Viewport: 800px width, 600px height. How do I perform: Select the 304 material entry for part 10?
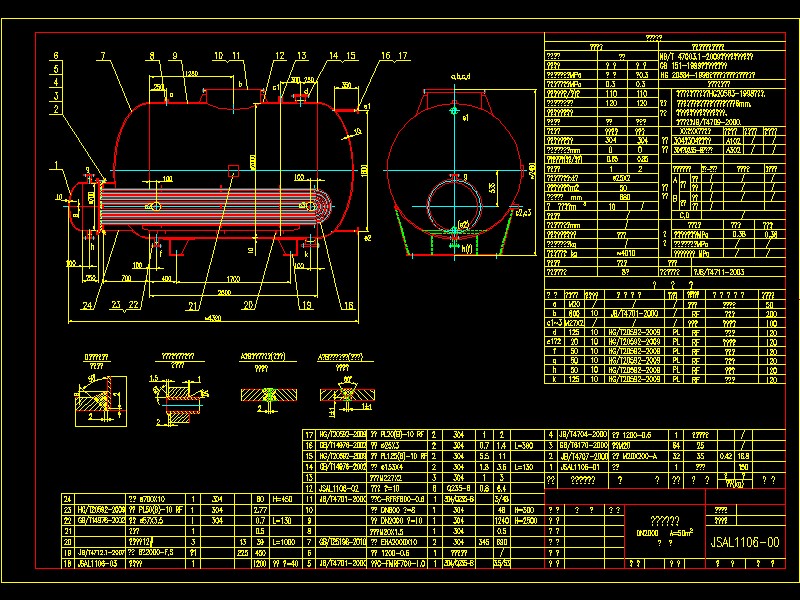[x=457, y=510]
